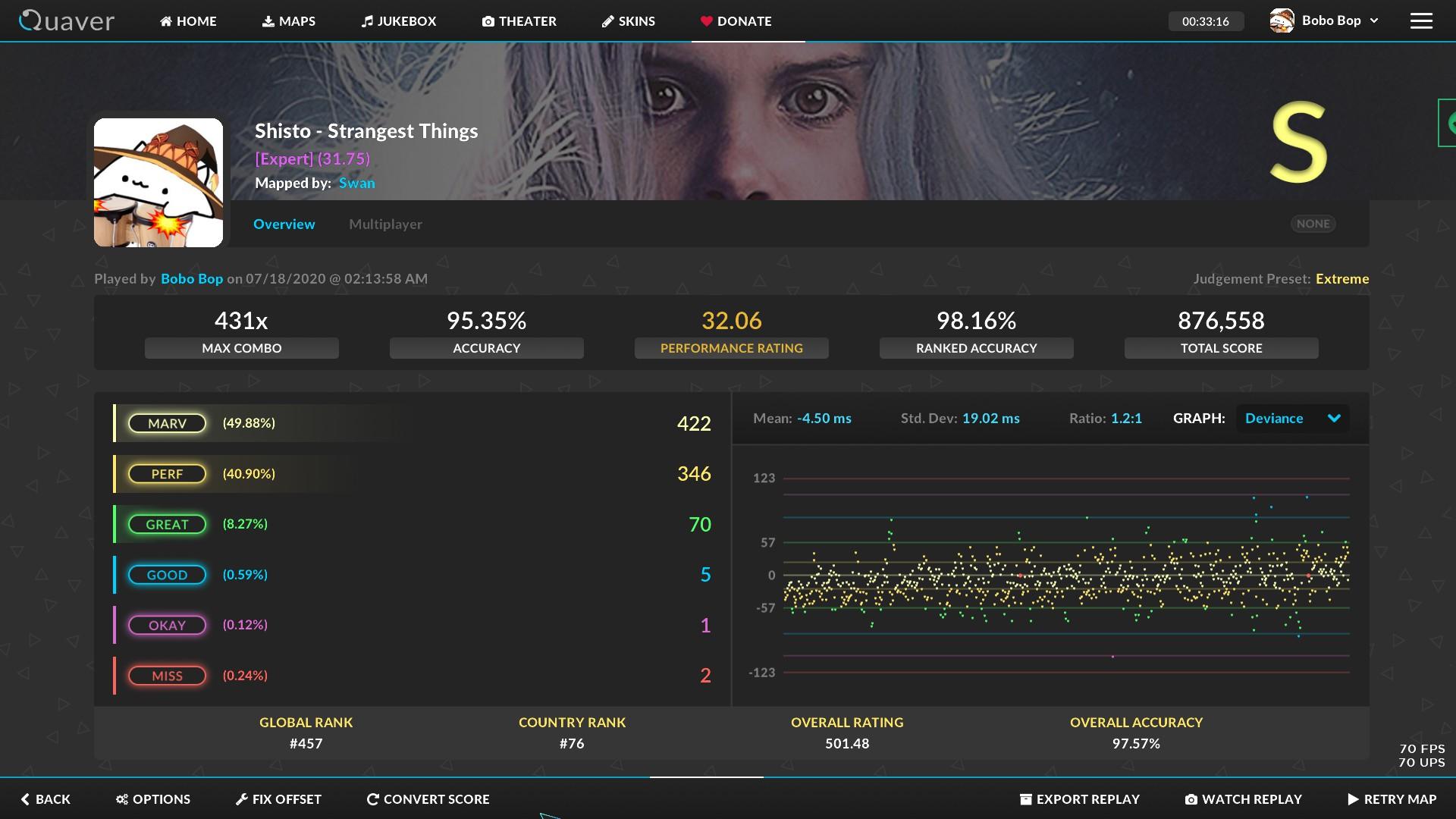Image resolution: width=1456 pixels, height=819 pixels.
Task: Click the player avatar thumbnail
Action: tap(158, 183)
